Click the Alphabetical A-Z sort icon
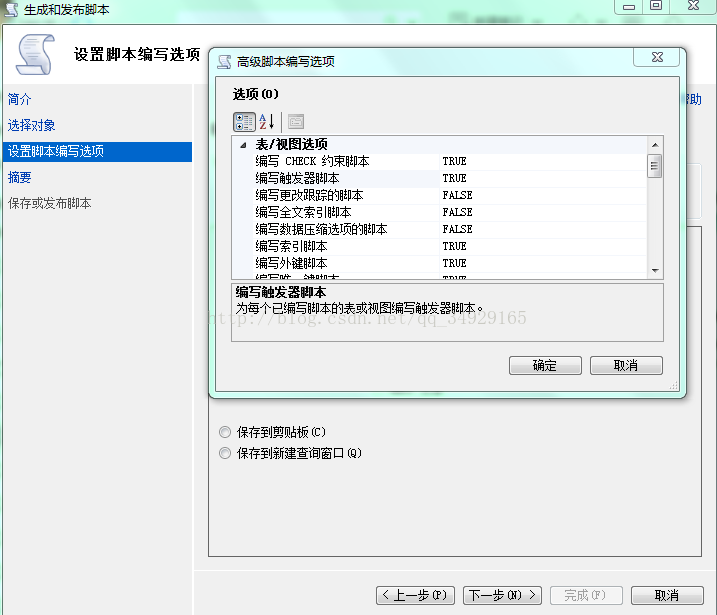 267,122
